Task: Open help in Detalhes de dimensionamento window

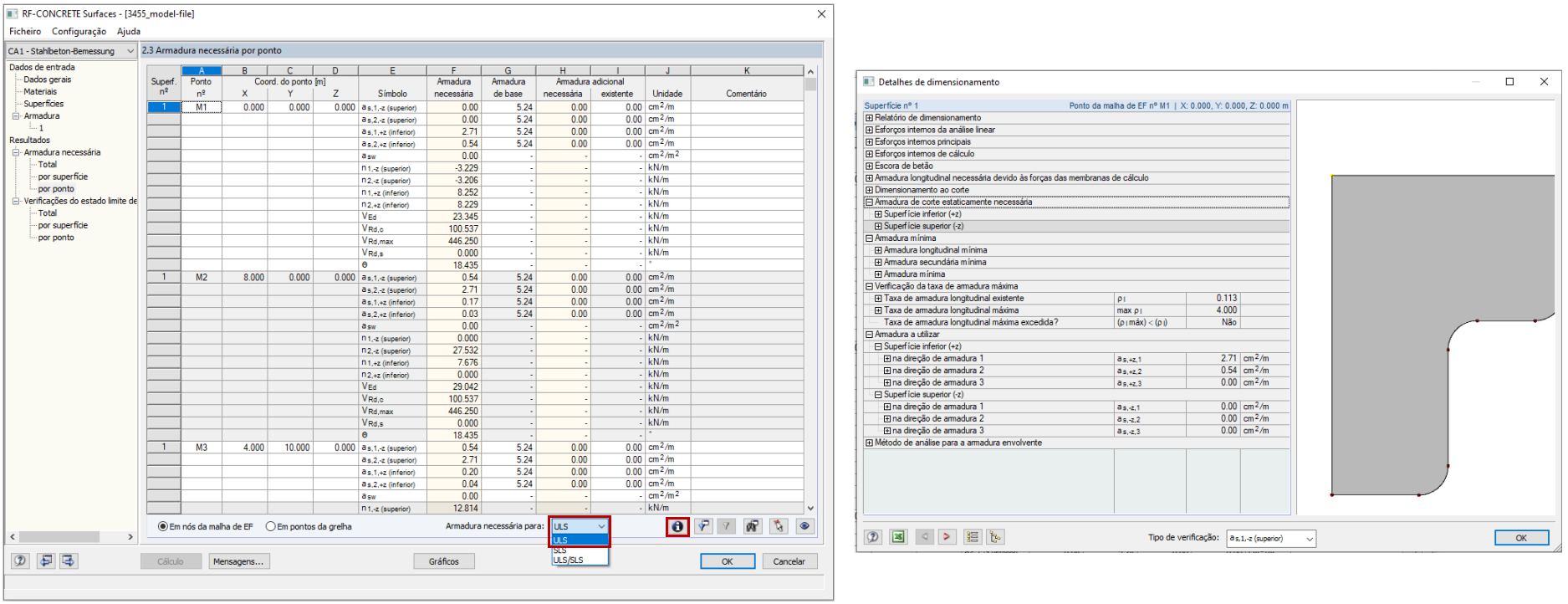Action: [x=873, y=537]
